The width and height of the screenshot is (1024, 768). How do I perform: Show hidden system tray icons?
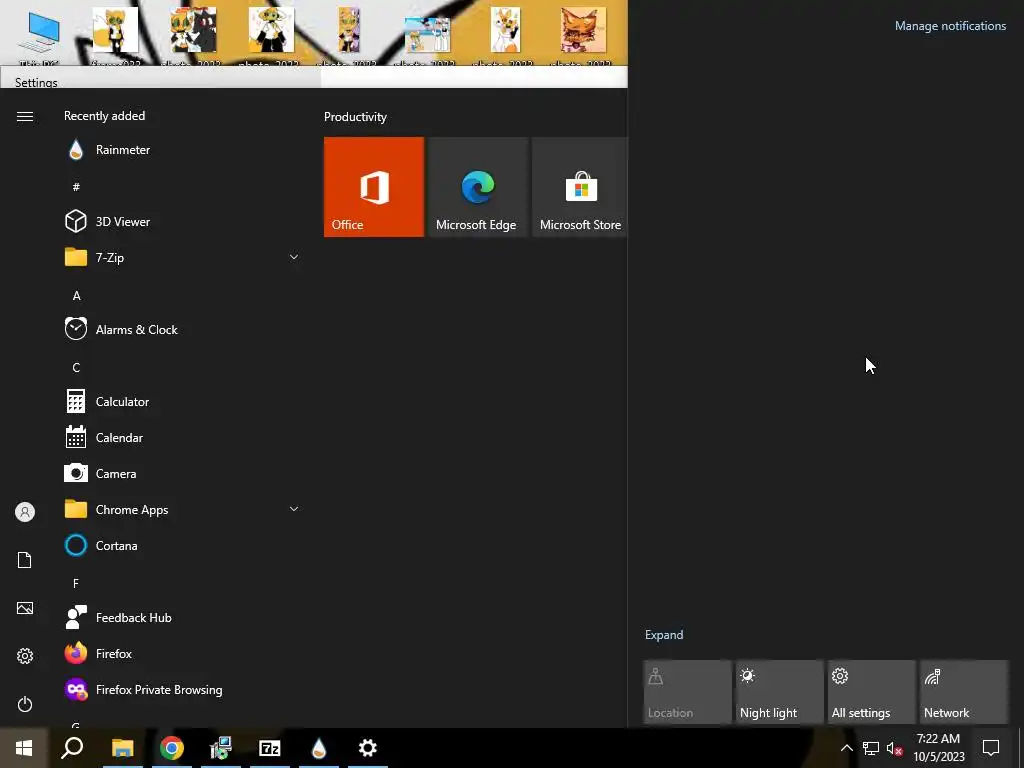click(846, 748)
